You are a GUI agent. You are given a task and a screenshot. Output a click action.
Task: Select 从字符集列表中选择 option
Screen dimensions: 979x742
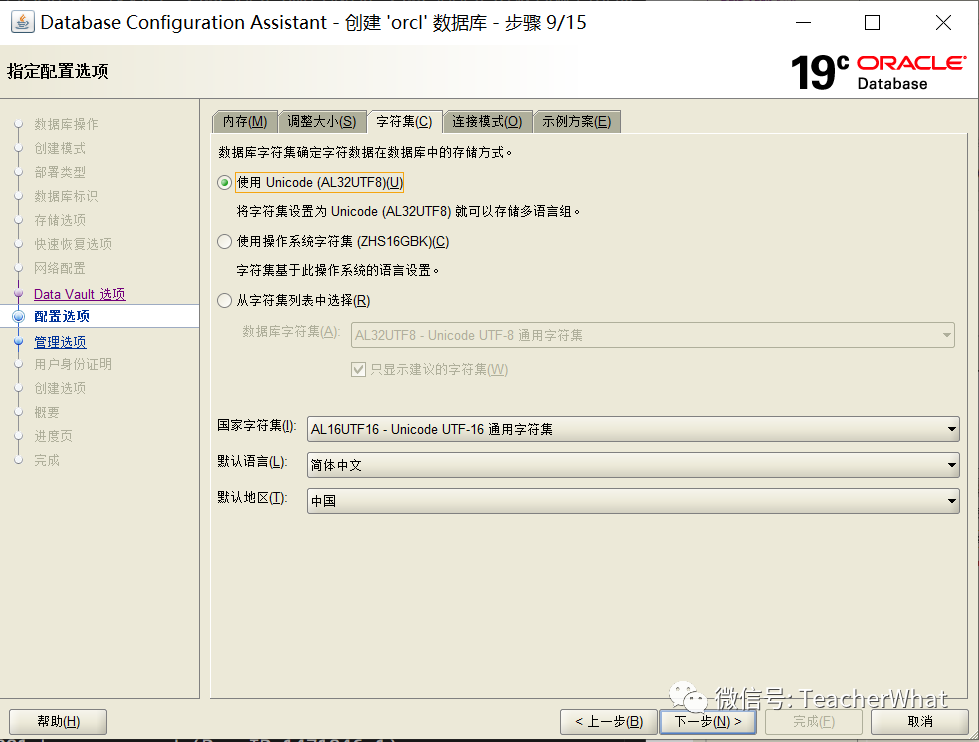(225, 300)
